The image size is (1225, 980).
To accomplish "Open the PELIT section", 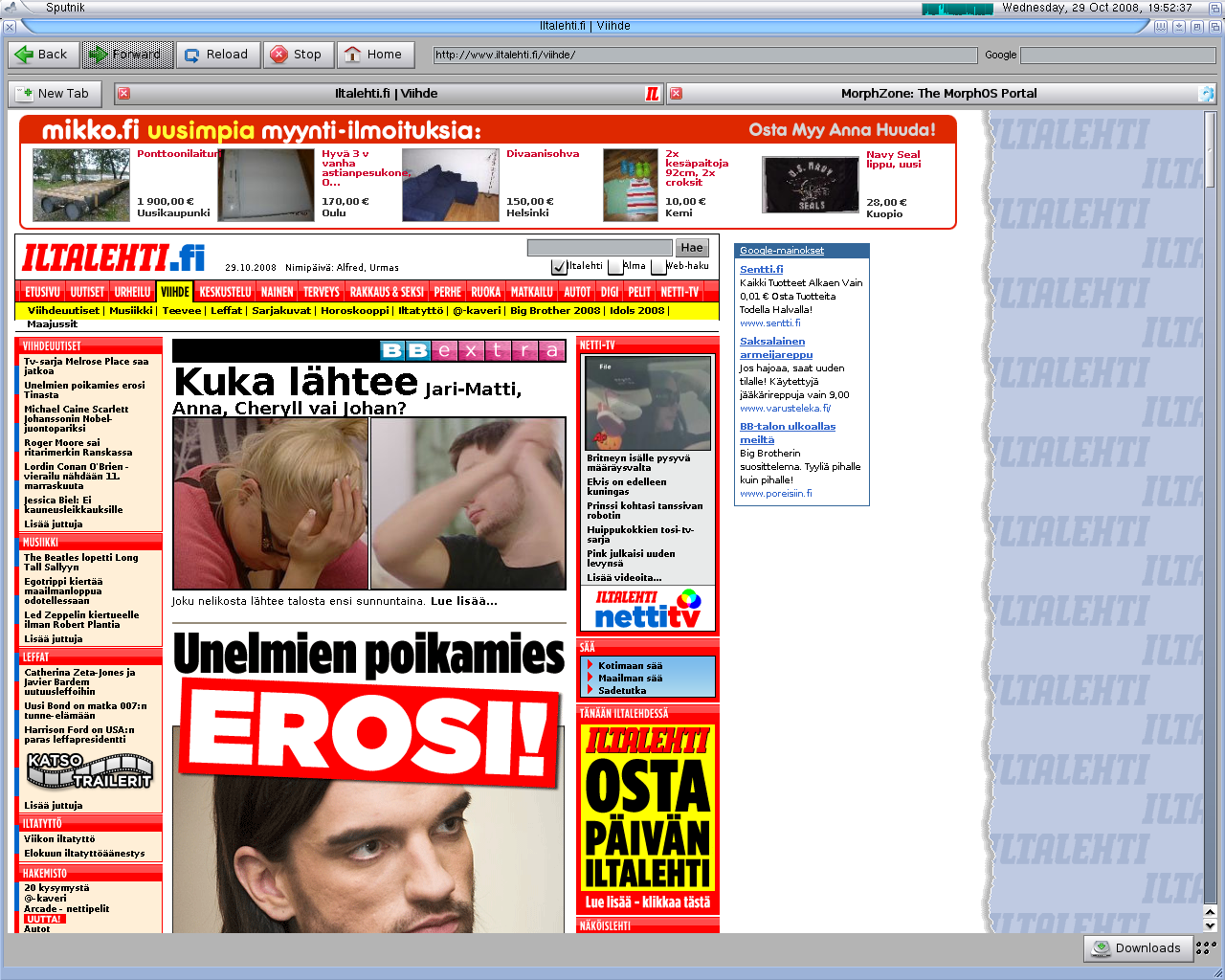I will click(639, 292).
